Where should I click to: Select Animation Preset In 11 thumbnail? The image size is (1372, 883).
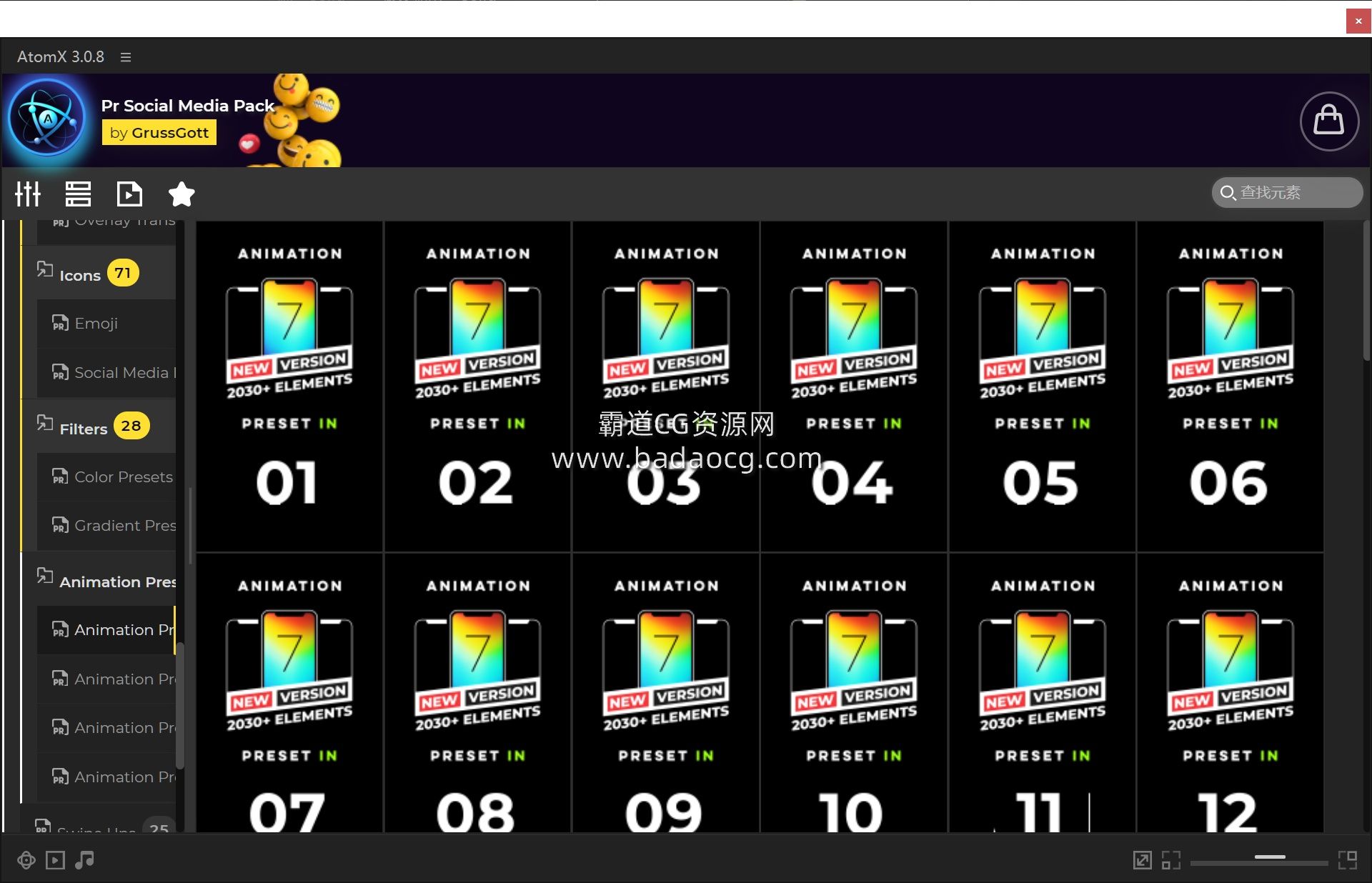tap(1043, 693)
